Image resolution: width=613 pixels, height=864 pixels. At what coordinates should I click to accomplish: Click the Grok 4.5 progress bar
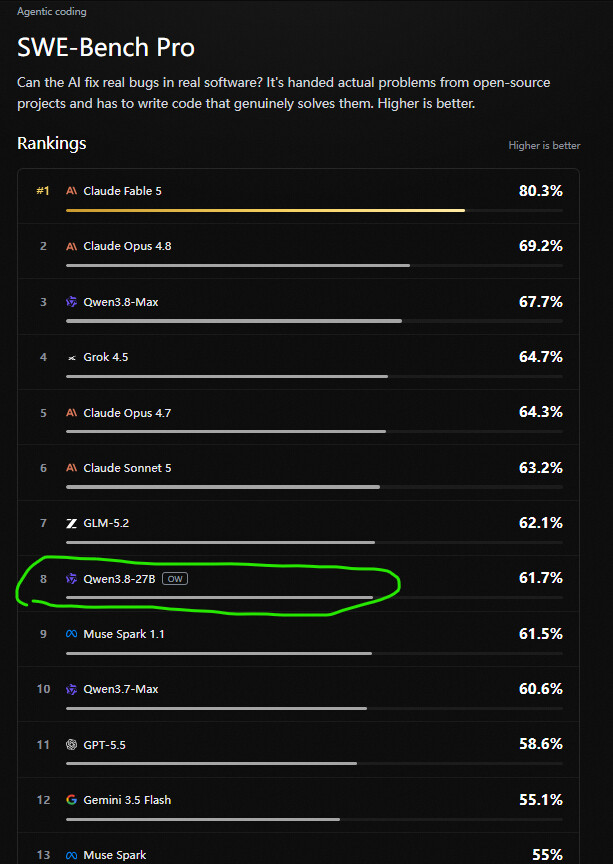[x=314, y=376]
